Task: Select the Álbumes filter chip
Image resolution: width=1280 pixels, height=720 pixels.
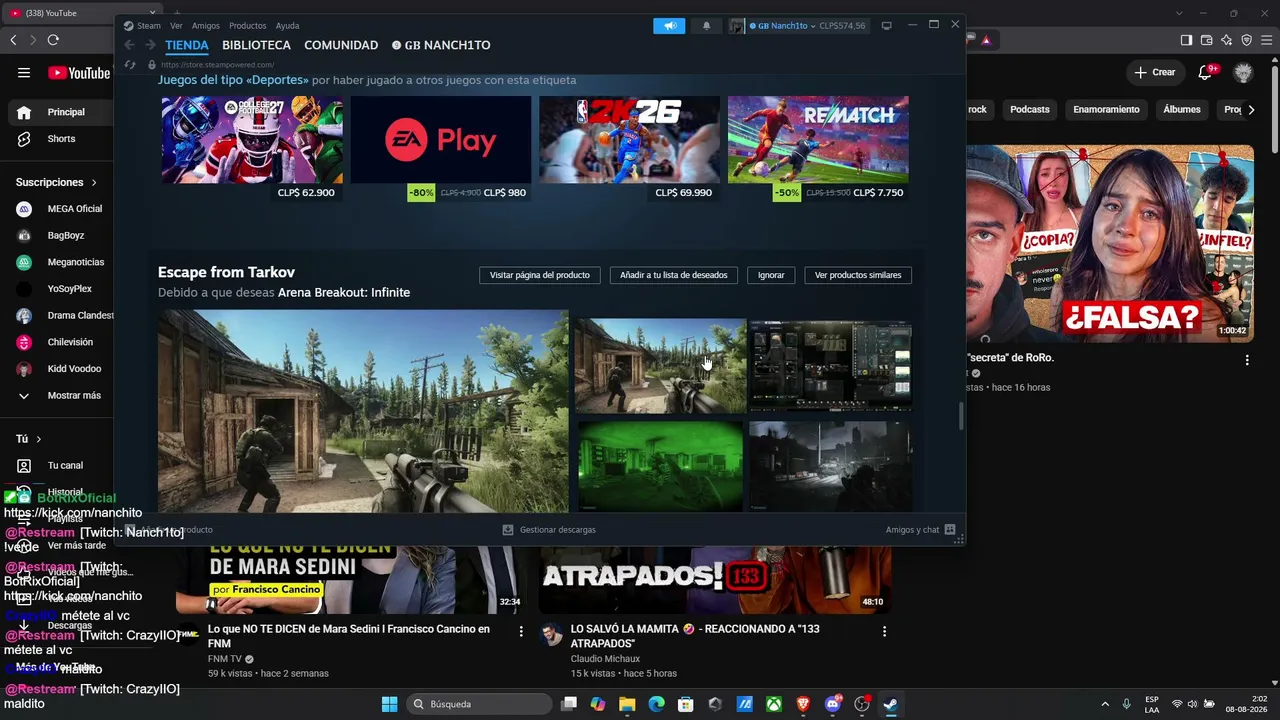Action: pyautogui.click(x=1182, y=110)
